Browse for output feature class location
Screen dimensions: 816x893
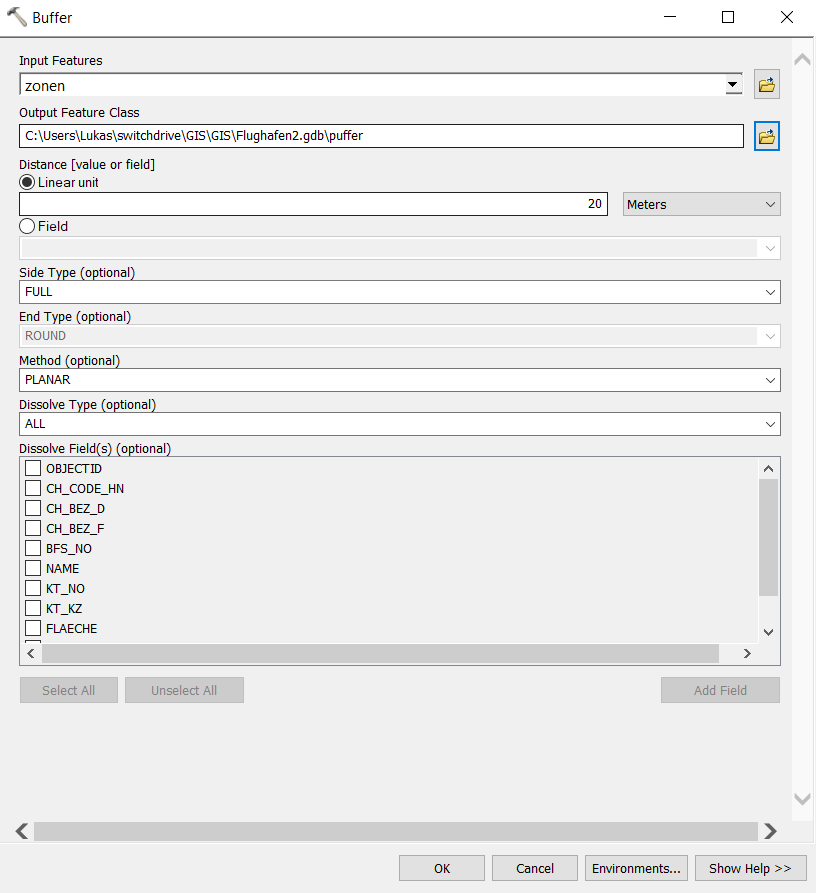767,136
